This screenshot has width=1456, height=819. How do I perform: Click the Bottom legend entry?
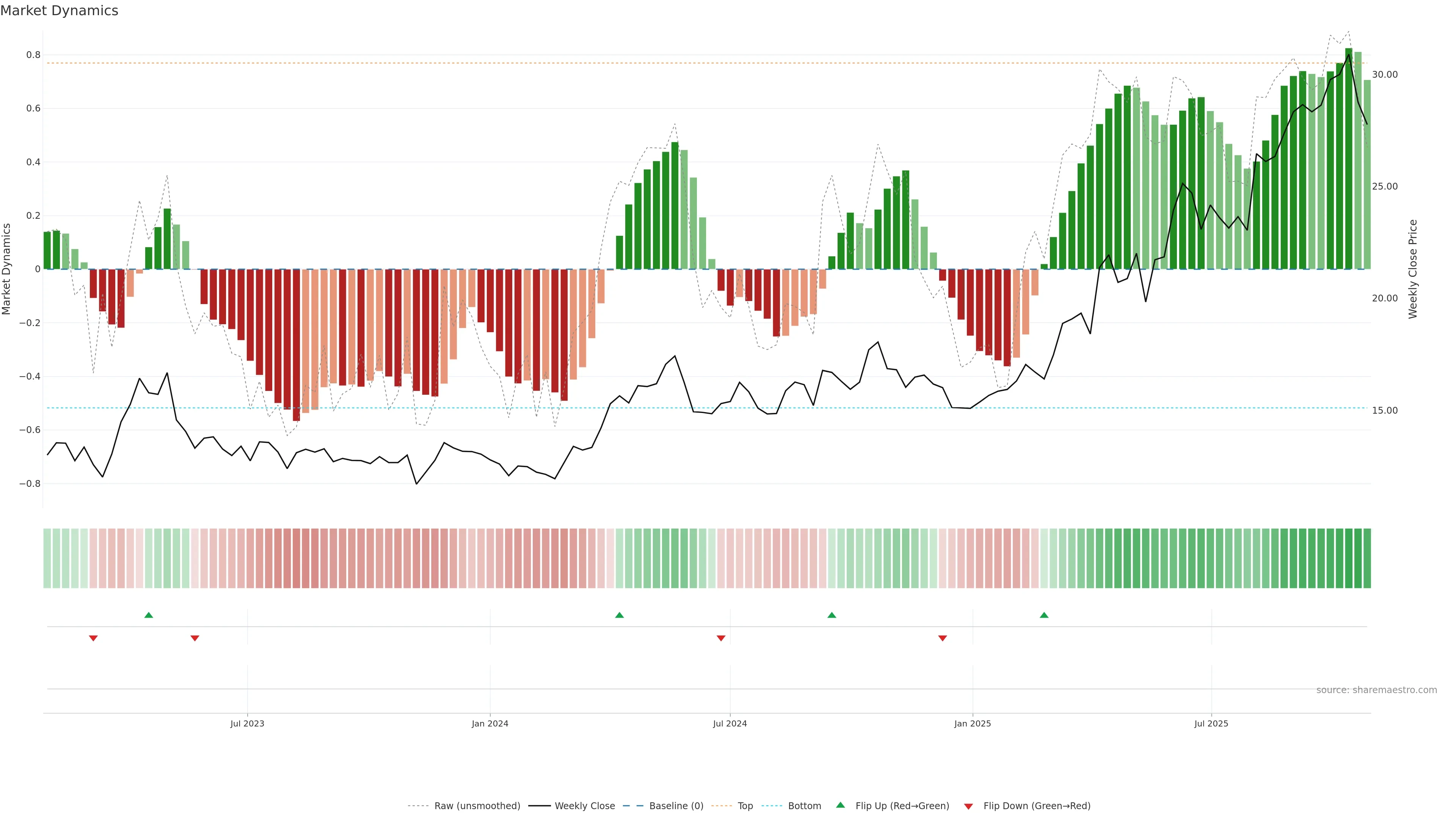pyautogui.click(x=804, y=806)
